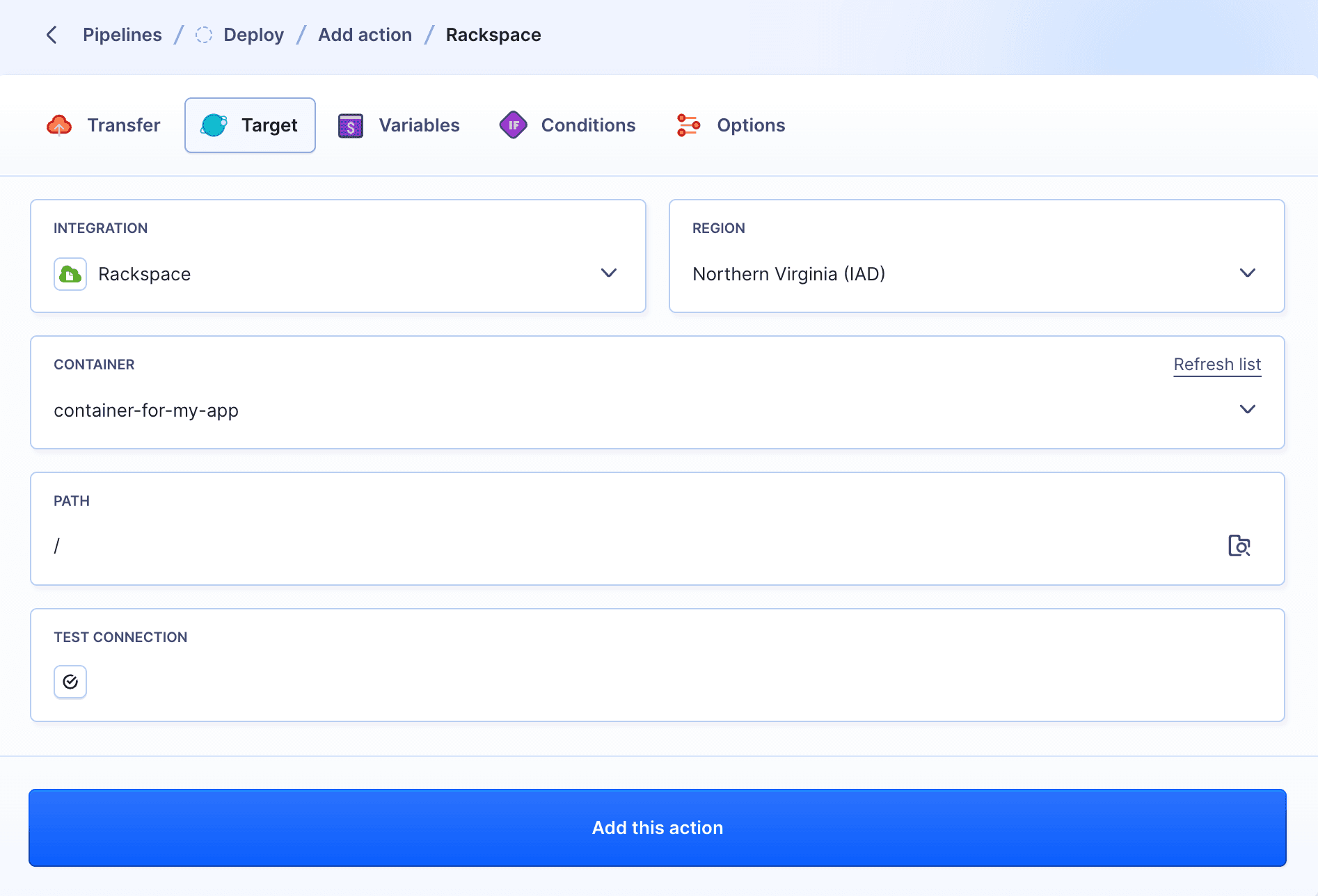
Task: Click the Target planet icon
Action: (x=213, y=125)
